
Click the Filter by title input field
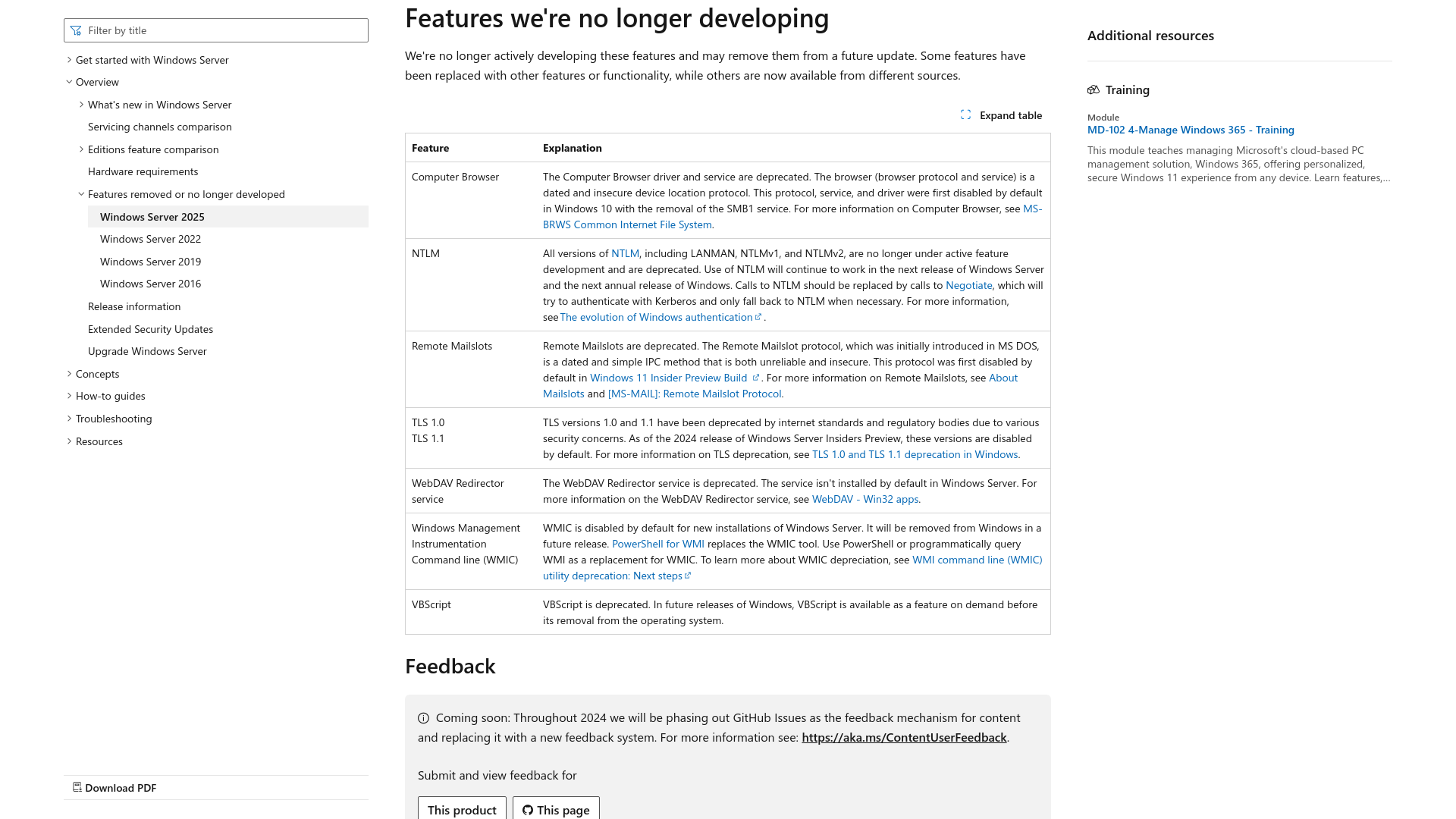click(215, 29)
